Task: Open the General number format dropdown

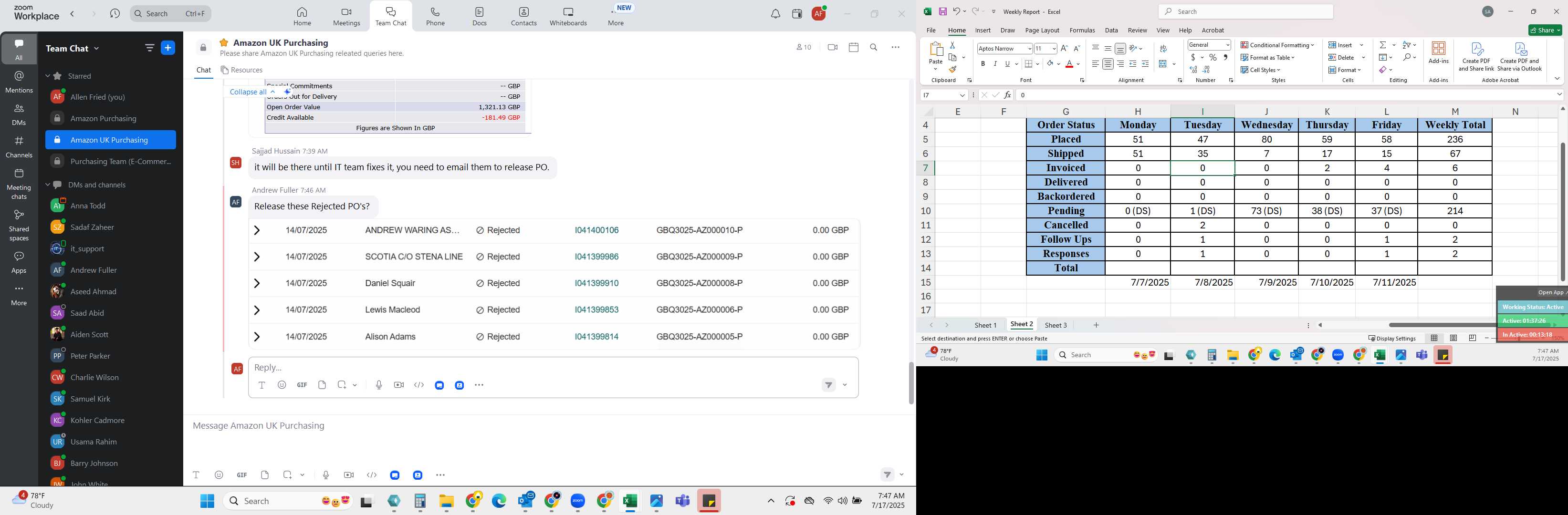Action: pyautogui.click(x=1228, y=45)
